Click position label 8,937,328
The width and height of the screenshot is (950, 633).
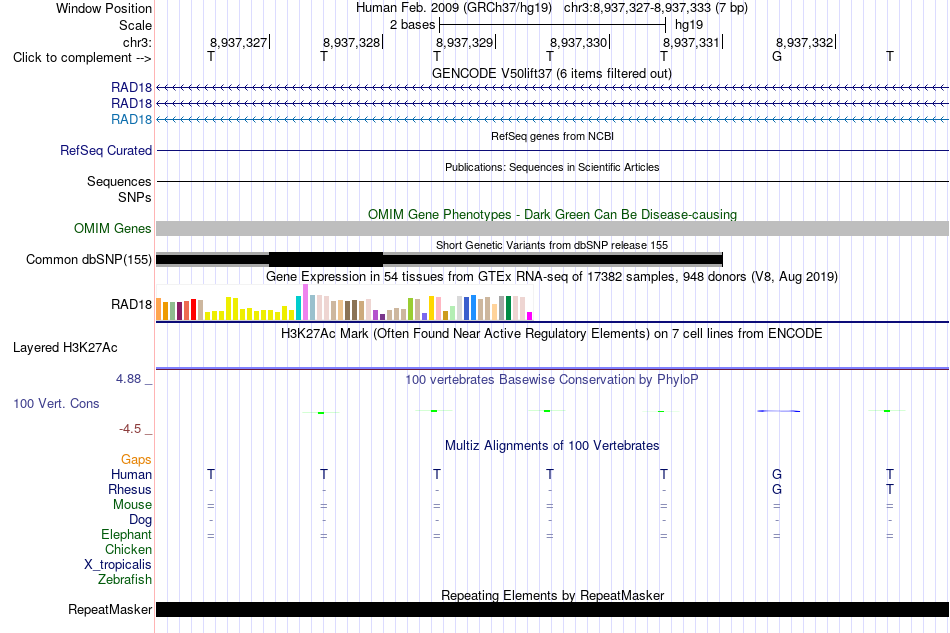[351, 42]
